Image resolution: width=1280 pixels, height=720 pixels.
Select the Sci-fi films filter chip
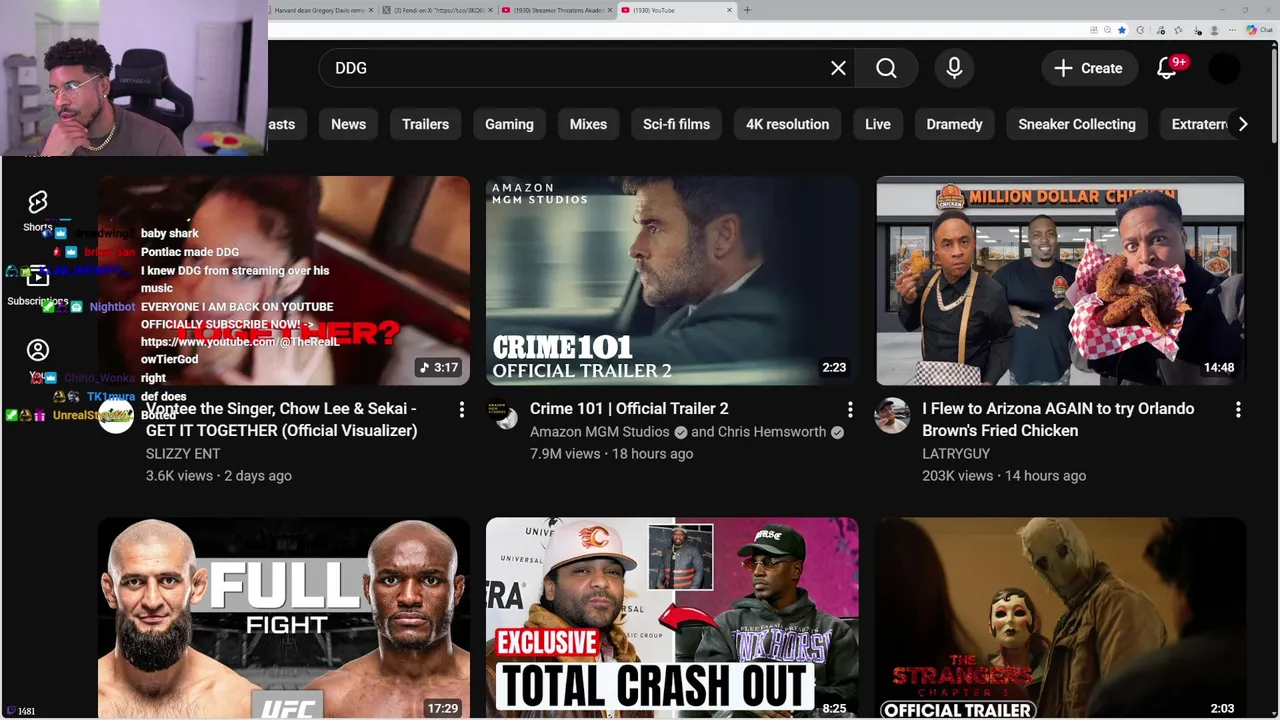point(676,124)
